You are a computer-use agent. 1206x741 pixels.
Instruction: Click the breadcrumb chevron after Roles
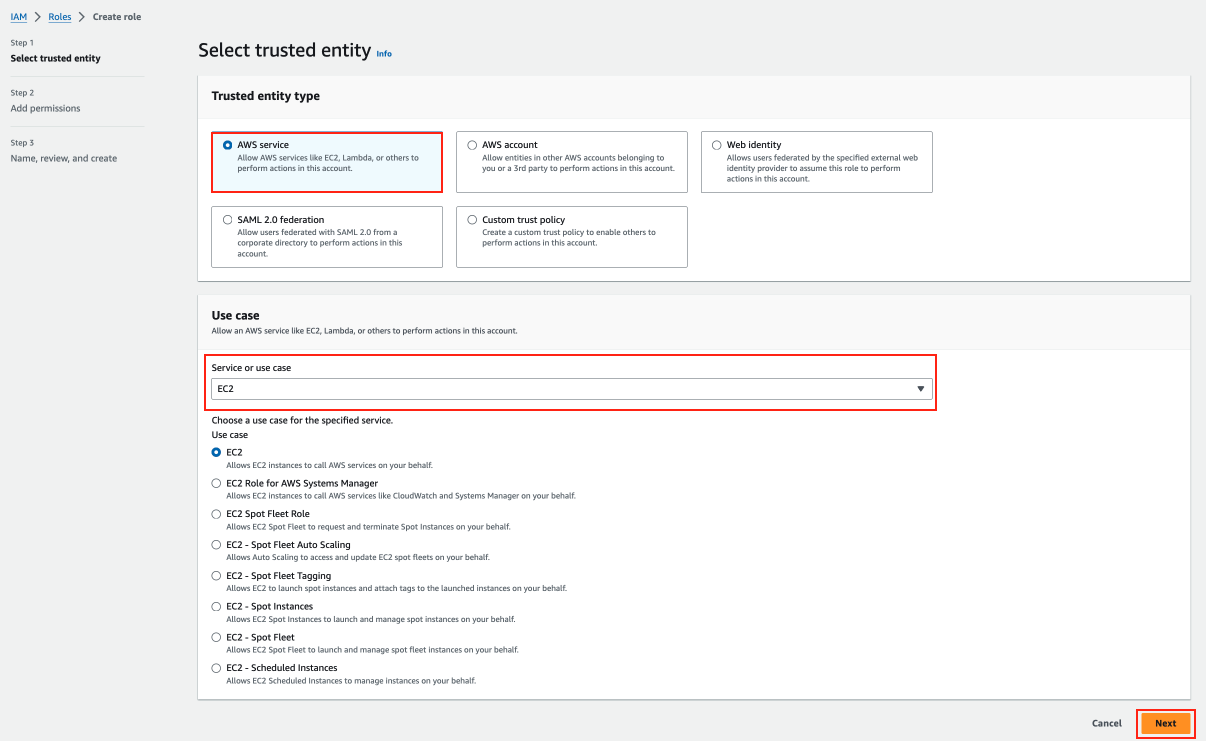pos(82,17)
